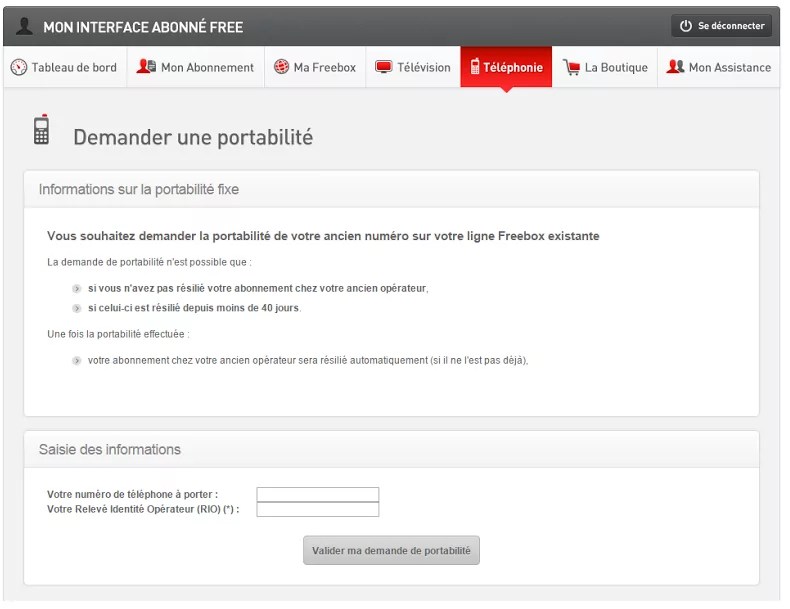Click the Demander une portabilité heading
790x609 pixels.
tap(193, 137)
